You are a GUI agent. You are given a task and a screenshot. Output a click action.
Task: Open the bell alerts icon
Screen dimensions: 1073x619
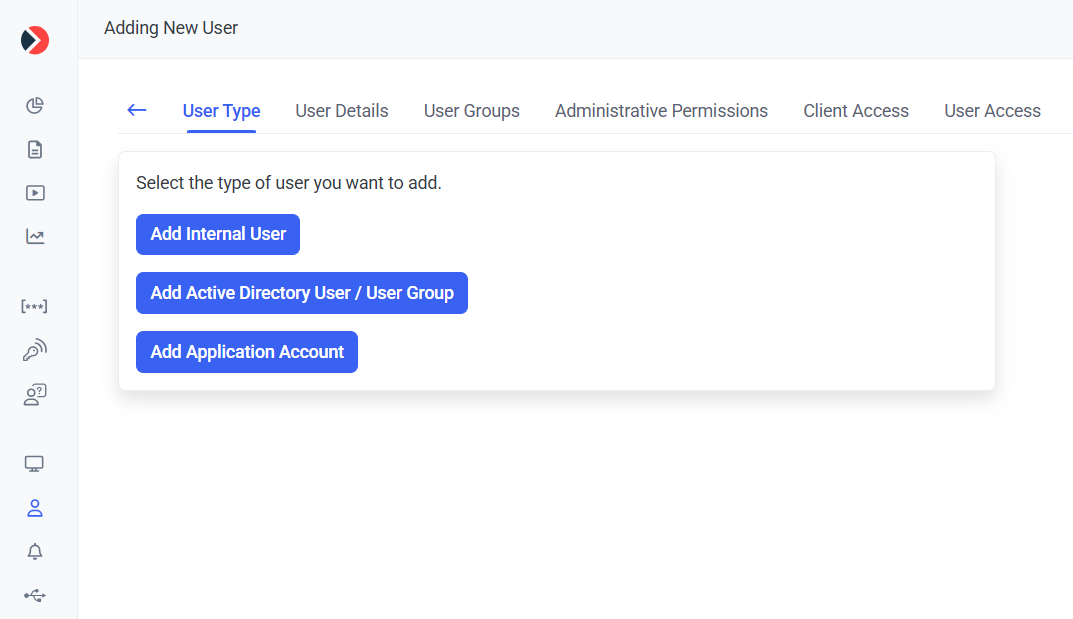[35, 552]
